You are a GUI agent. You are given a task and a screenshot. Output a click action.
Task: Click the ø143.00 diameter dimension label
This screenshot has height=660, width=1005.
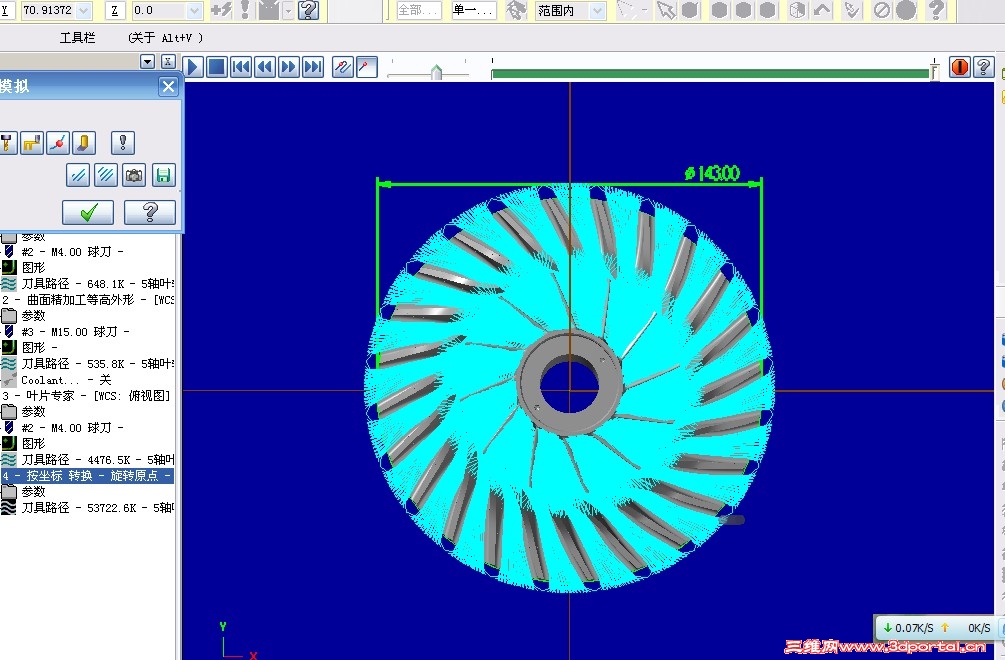[x=712, y=173]
